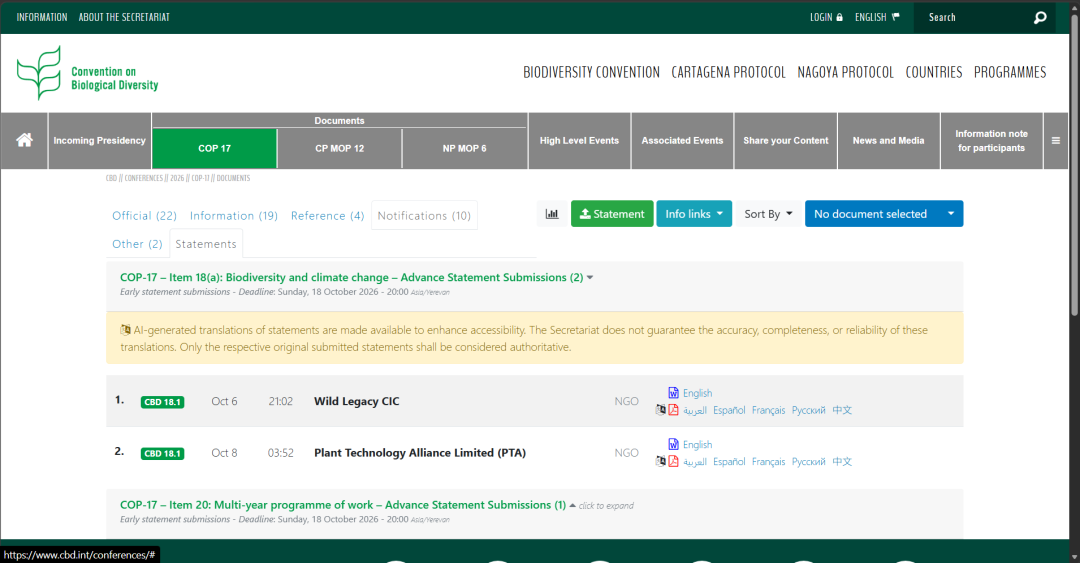Open the NP MOP 6 documents tab
Screen dimensions: 1080x563
click(x=464, y=148)
